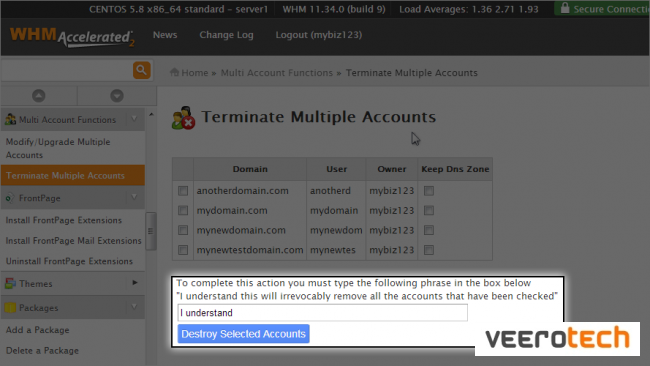This screenshot has width=650, height=366.
Task: Click the Themes section icon
Action: pos(10,284)
